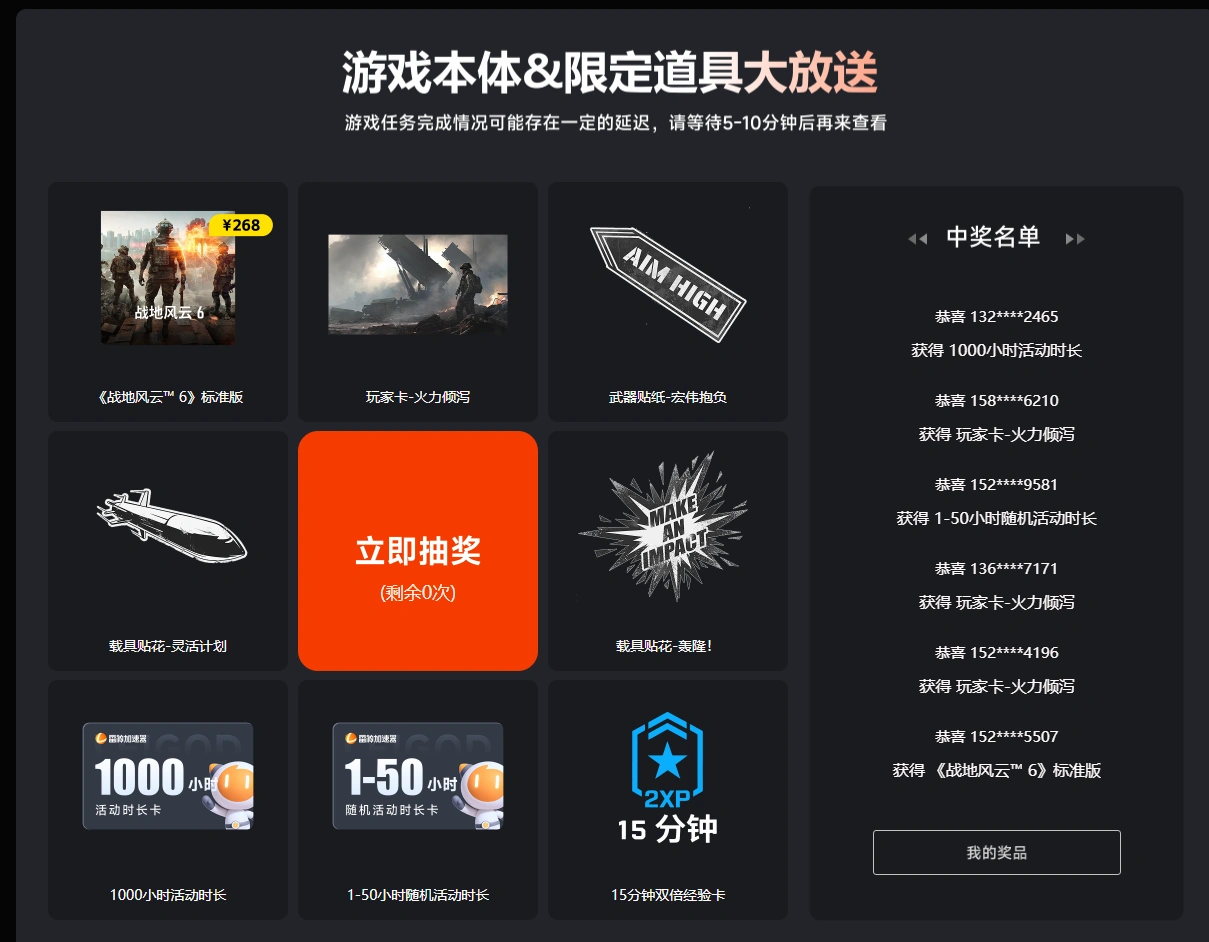Click the 立即抽奖 lottery draw button

[x=418, y=550]
